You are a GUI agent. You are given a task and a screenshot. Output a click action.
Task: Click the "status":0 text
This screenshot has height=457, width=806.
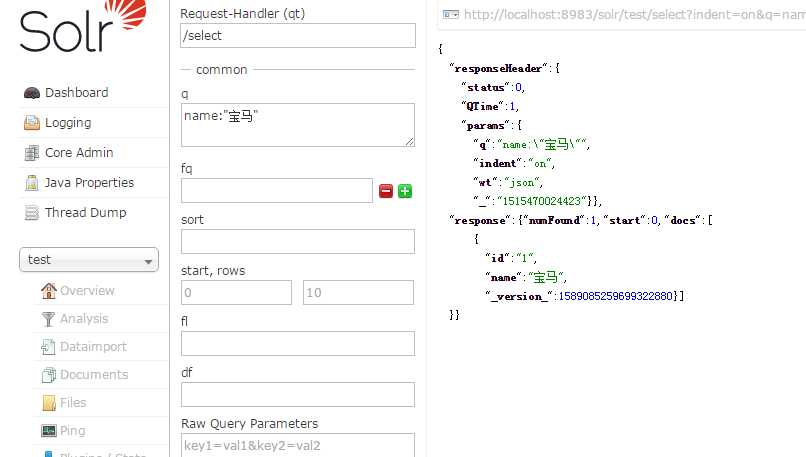click(x=493, y=87)
